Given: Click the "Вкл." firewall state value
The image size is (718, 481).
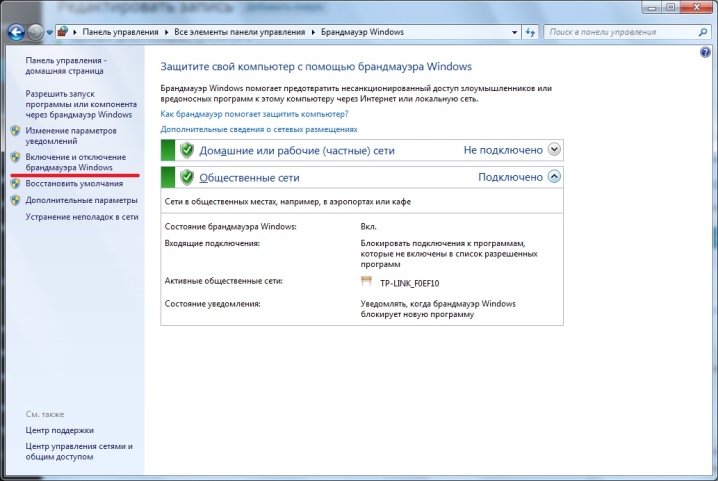Looking at the screenshot, I should [x=368, y=226].
